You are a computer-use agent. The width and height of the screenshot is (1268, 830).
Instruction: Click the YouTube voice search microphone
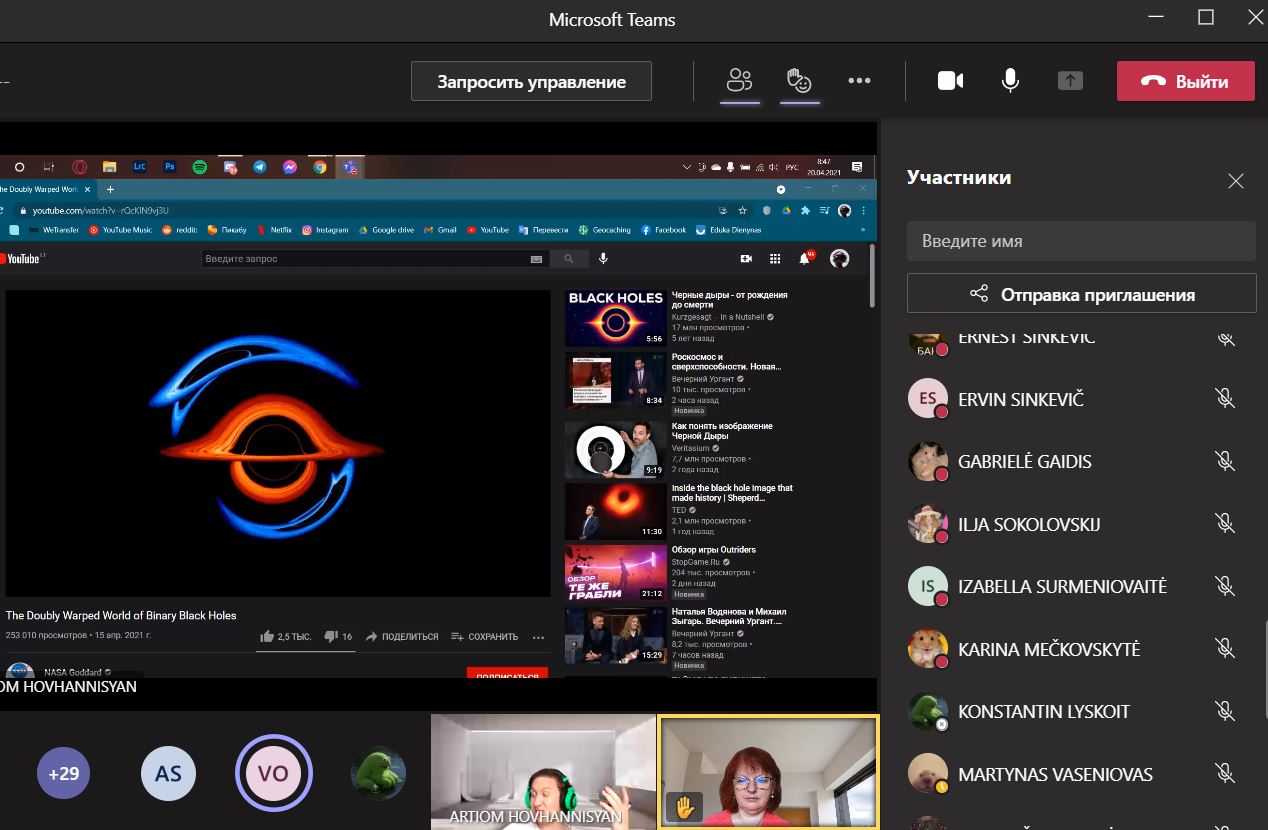coord(603,259)
